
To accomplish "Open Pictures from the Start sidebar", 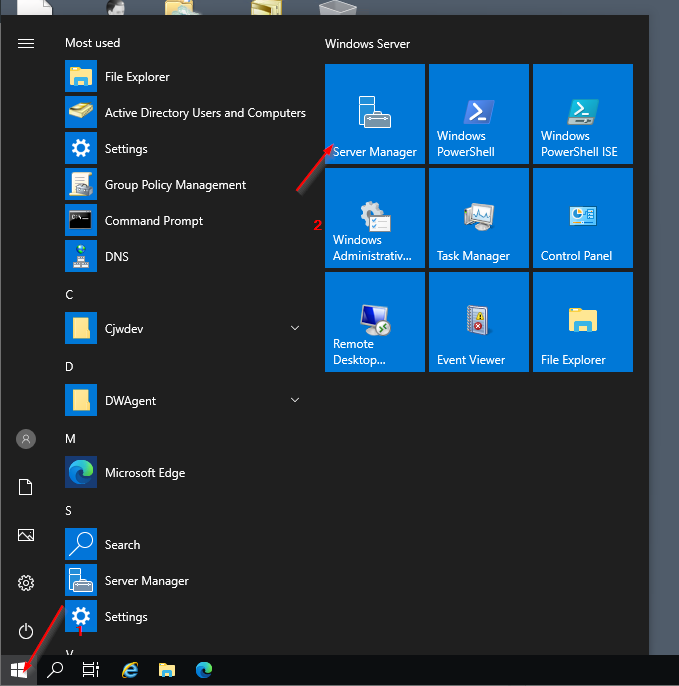I will coord(26,535).
